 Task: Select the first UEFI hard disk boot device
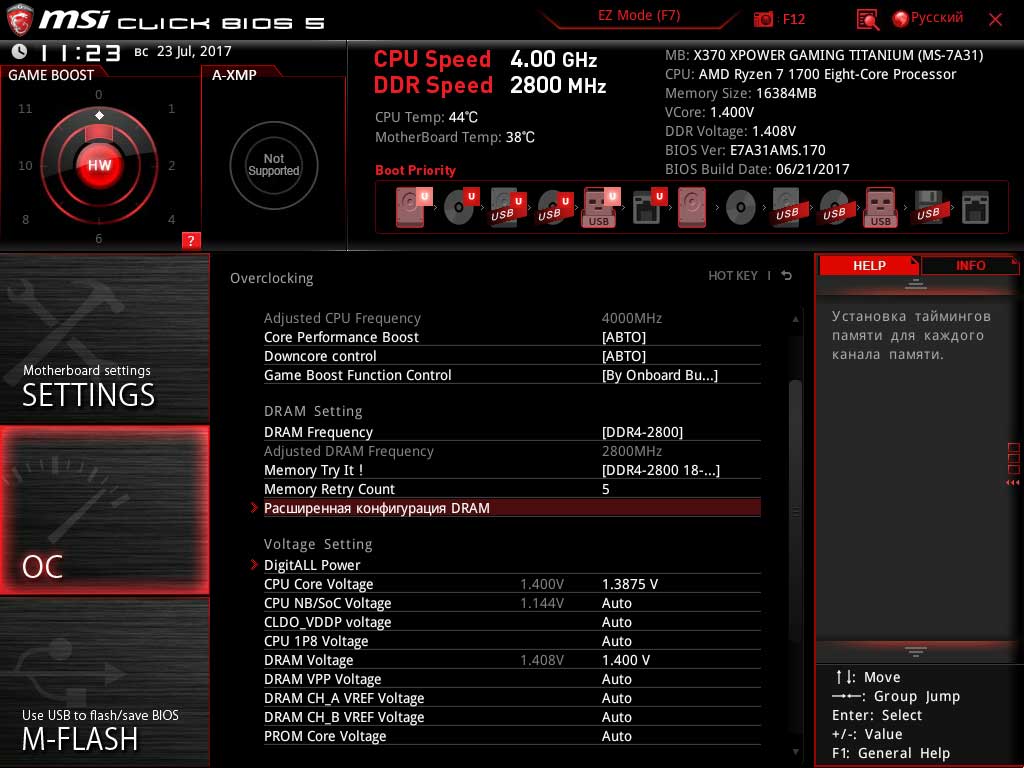tap(413, 207)
